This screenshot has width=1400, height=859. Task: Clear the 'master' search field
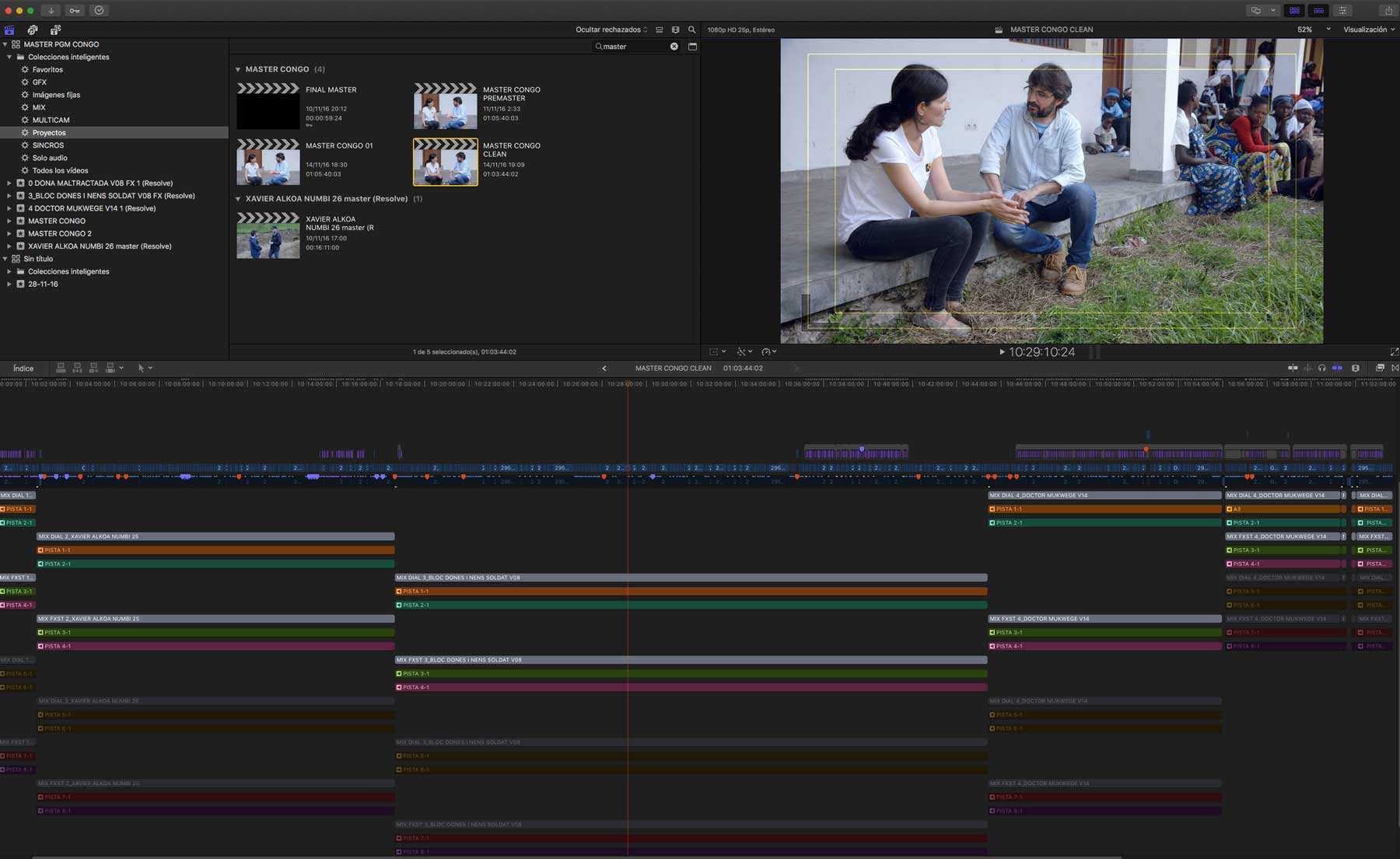click(x=674, y=47)
